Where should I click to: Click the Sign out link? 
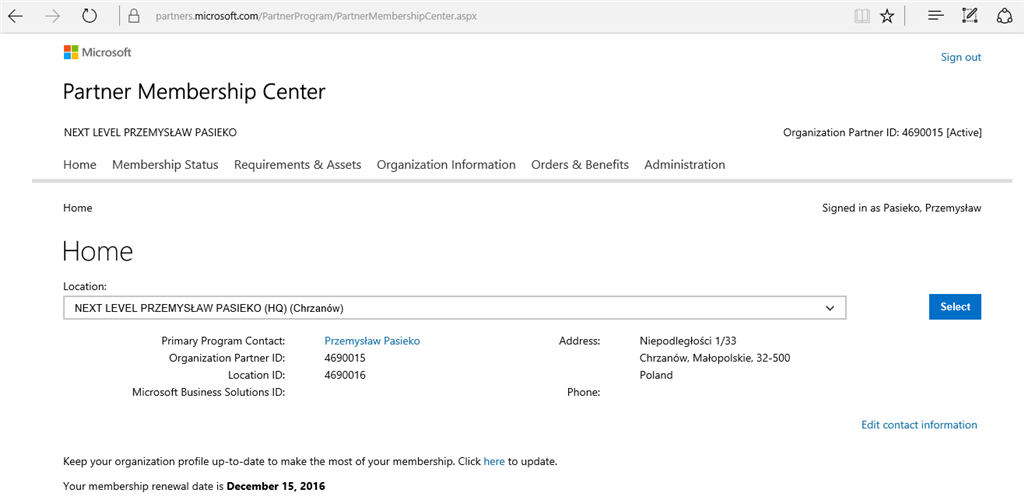pyautogui.click(x=961, y=57)
